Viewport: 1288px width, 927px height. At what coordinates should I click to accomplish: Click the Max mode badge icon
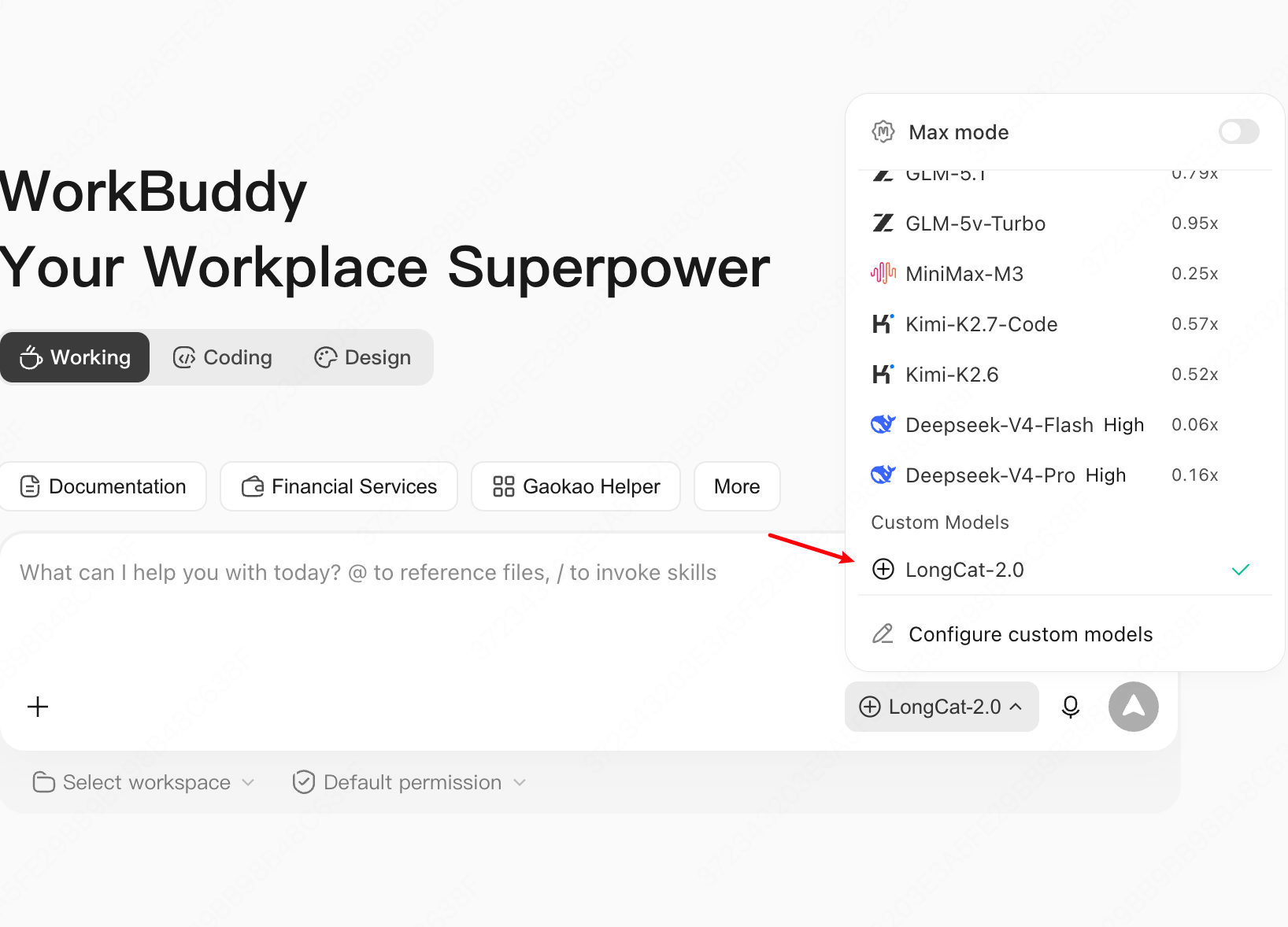click(883, 131)
